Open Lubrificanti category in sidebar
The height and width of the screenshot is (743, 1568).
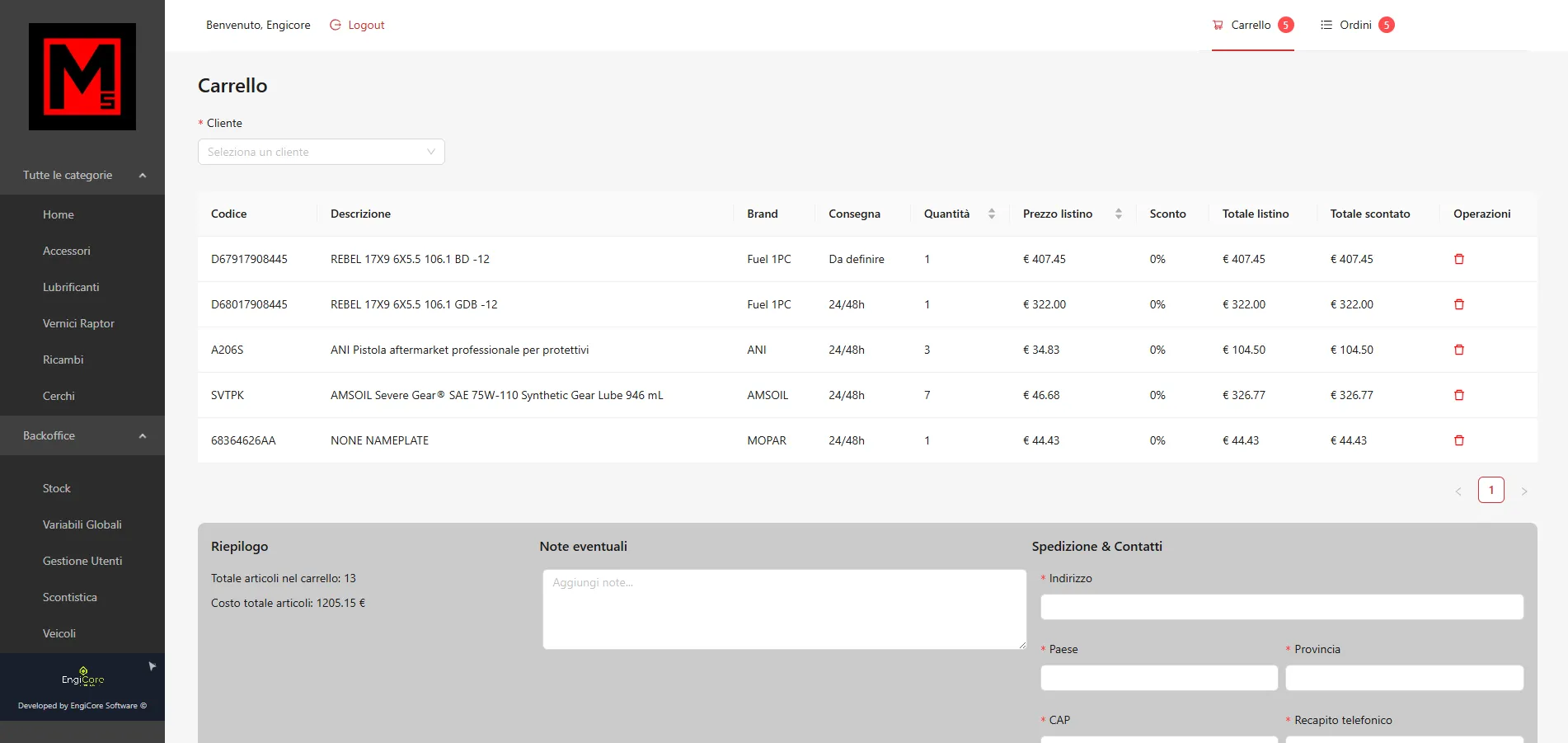coord(71,287)
